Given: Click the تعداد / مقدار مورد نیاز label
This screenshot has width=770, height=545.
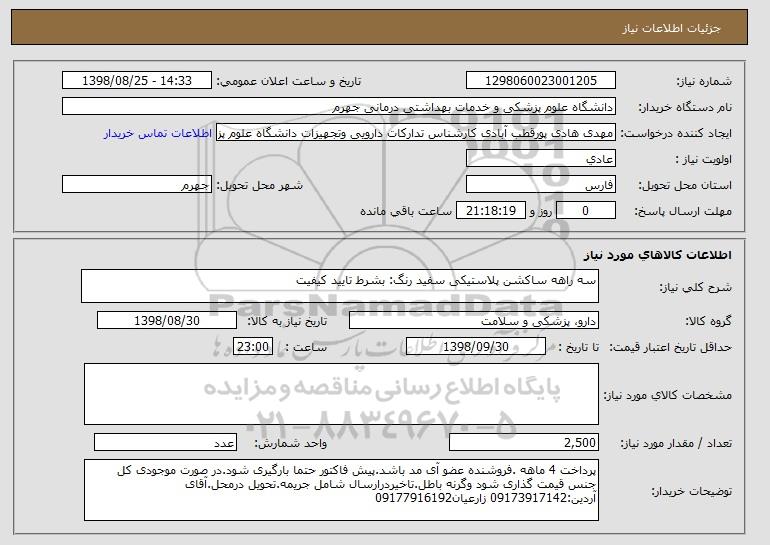Looking at the screenshot, I should pyautogui.click(x=676, y=443).
